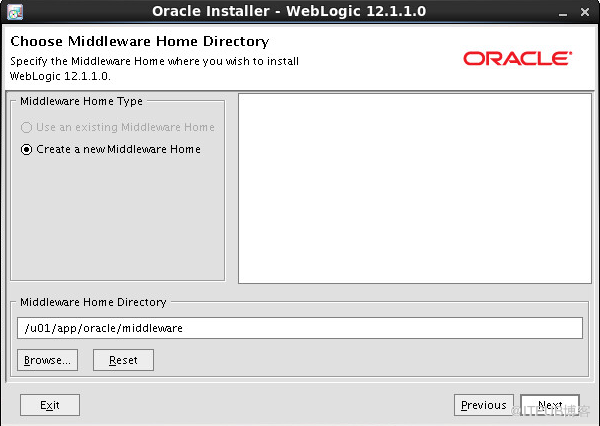Click the window title Oracle Installer - WebLogic 12.1.1.0
Viewport: 600px width, 426px height.
289,11
